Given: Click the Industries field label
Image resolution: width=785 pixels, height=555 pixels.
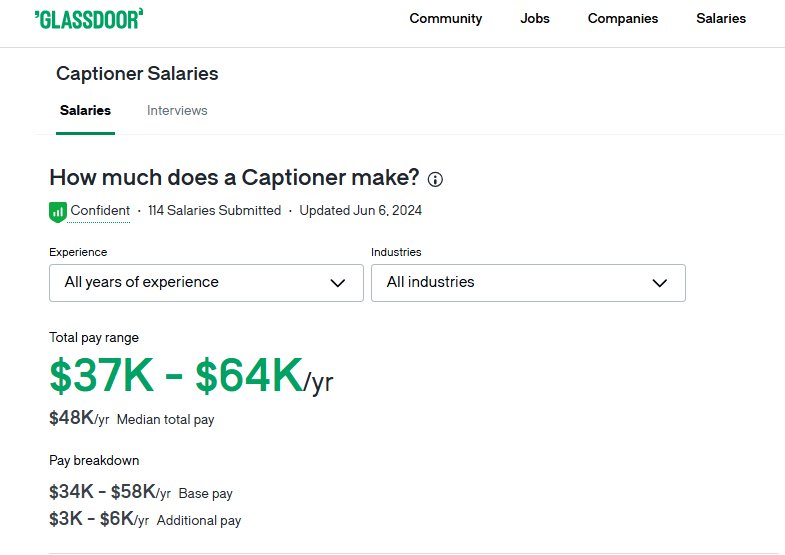Looking at the screenshot, I should pos(396,252).
